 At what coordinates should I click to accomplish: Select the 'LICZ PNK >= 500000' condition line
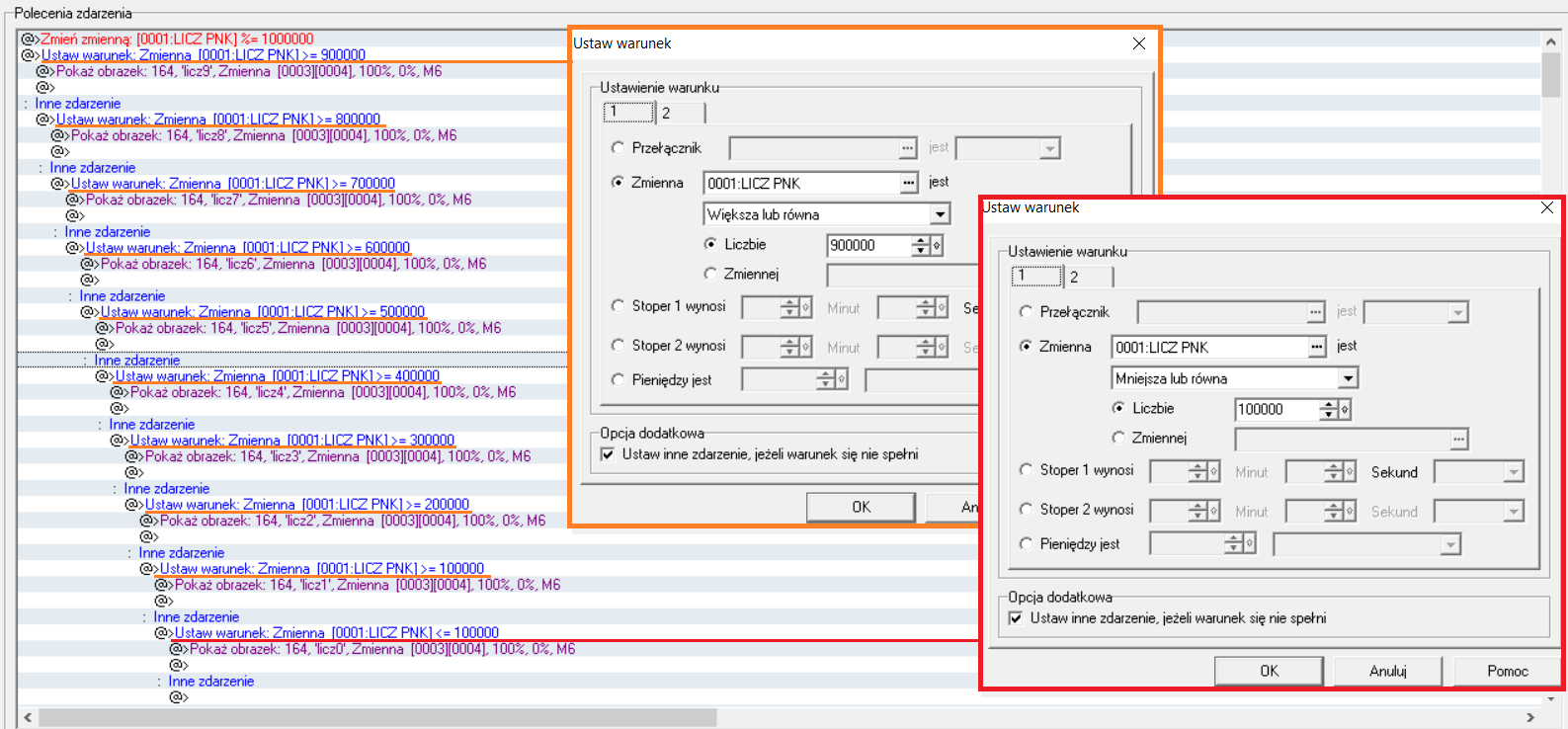click(262, 311)
